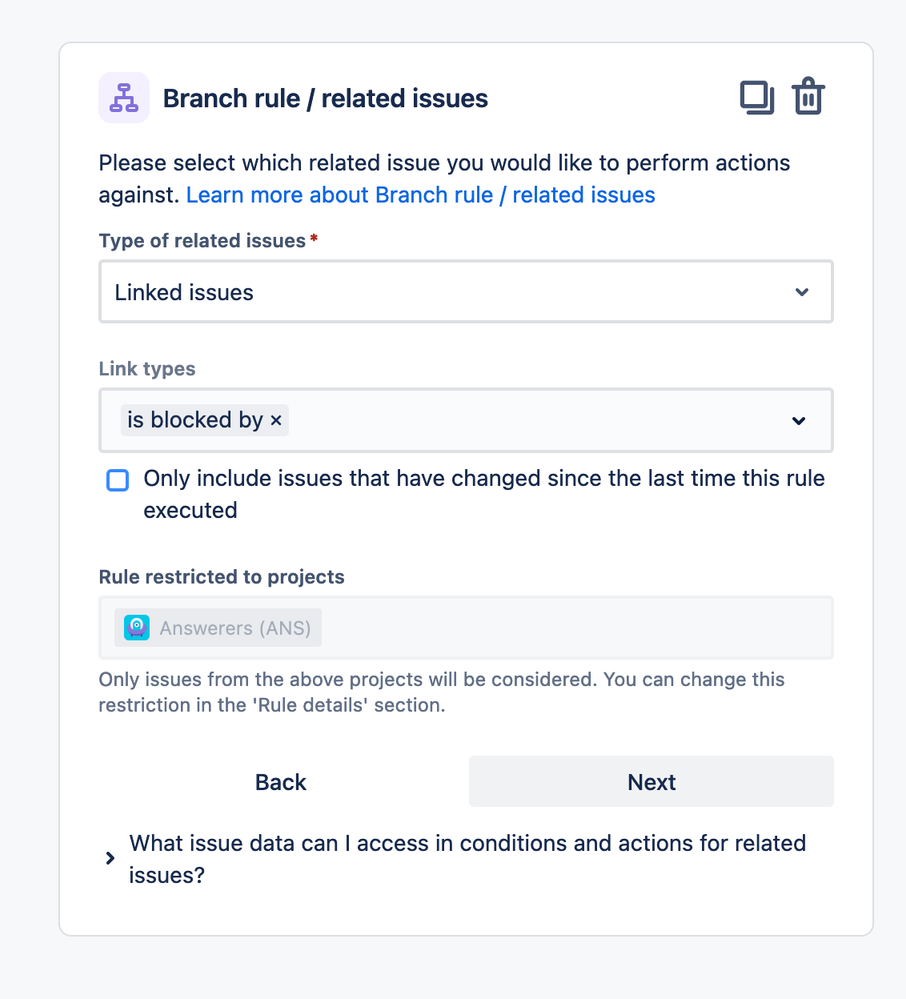Open the chevron in 'Type of related issues'
Viewport: 906px width, 999px height.
[x=801, y=292]
